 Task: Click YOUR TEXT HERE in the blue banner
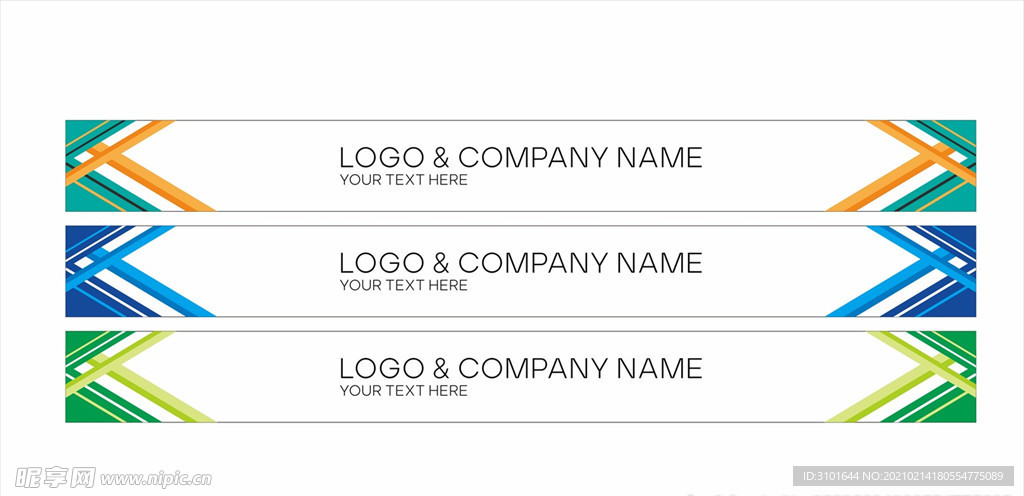(404, 285)
